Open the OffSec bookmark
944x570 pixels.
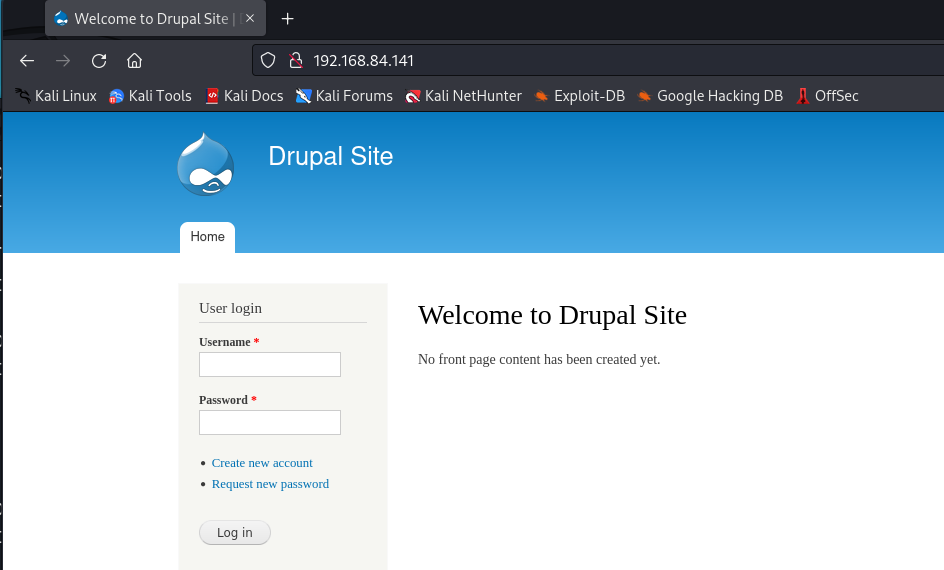click(x=827, y=96)
